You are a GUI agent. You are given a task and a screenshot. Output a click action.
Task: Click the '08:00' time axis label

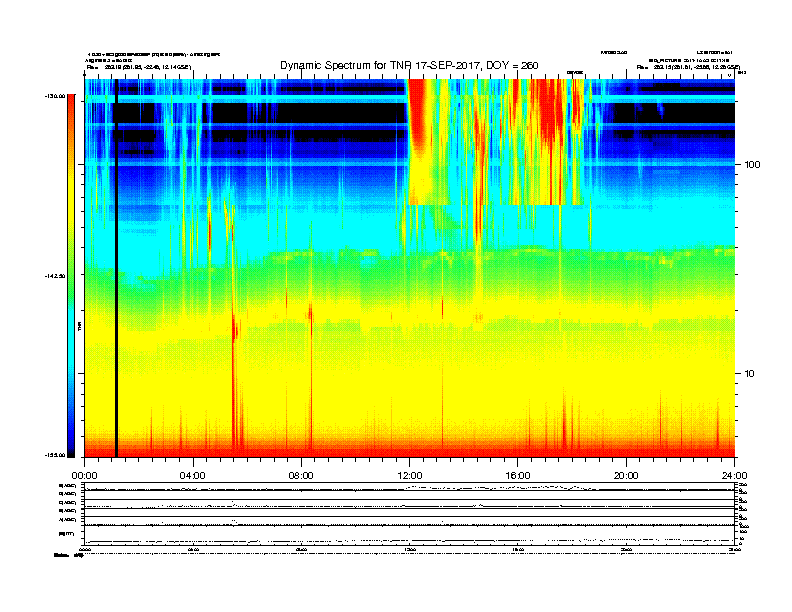coord(301,476)
